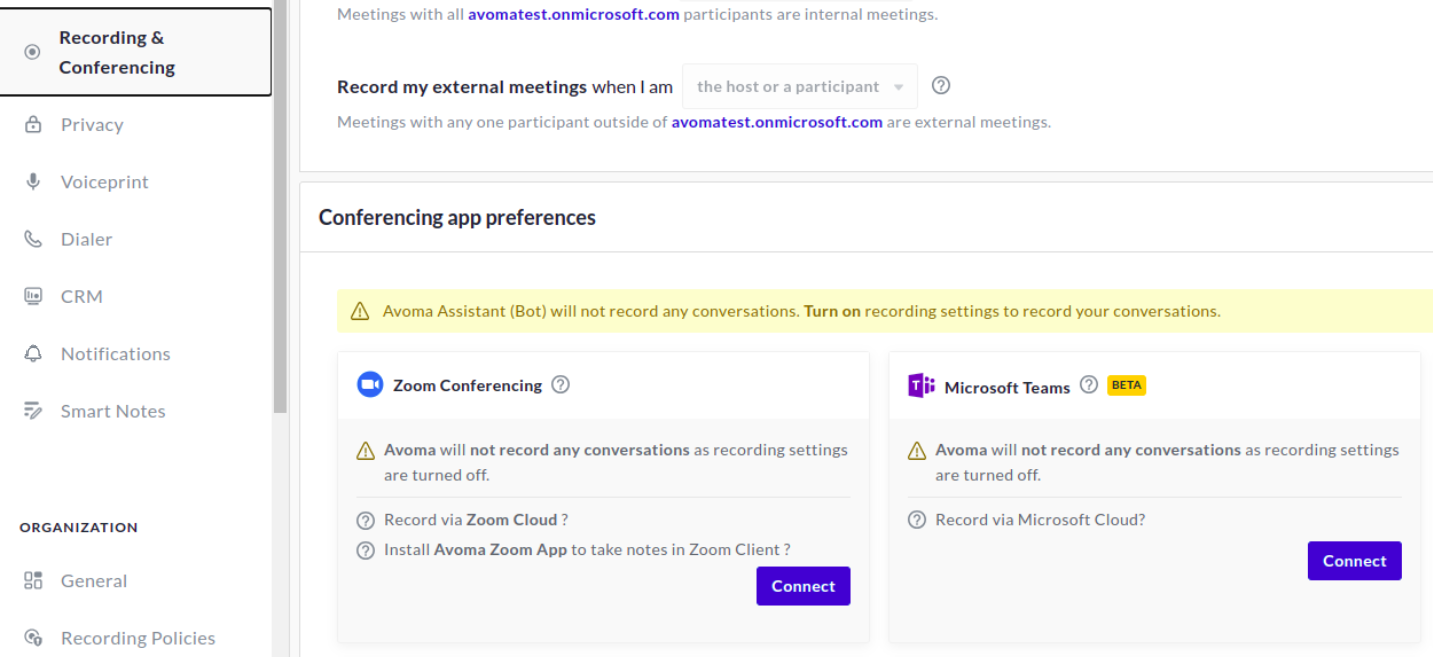Click Record via Microsoft Cloud text
Viewport: 1433px width, 657px height.
click(1040, 520)
